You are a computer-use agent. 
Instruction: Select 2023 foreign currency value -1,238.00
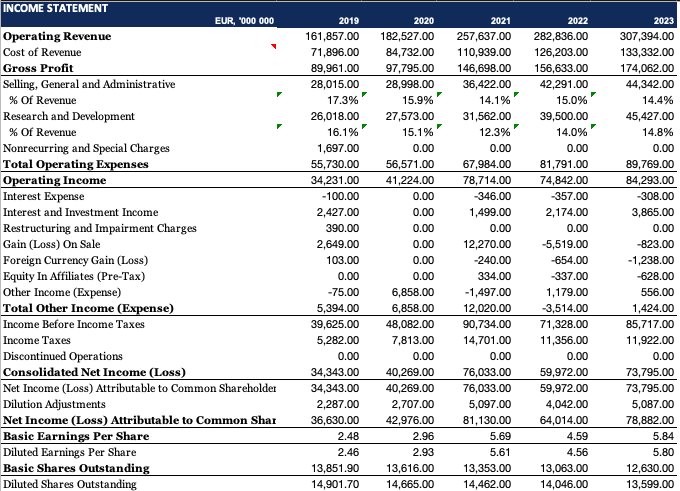pos(651,261)
